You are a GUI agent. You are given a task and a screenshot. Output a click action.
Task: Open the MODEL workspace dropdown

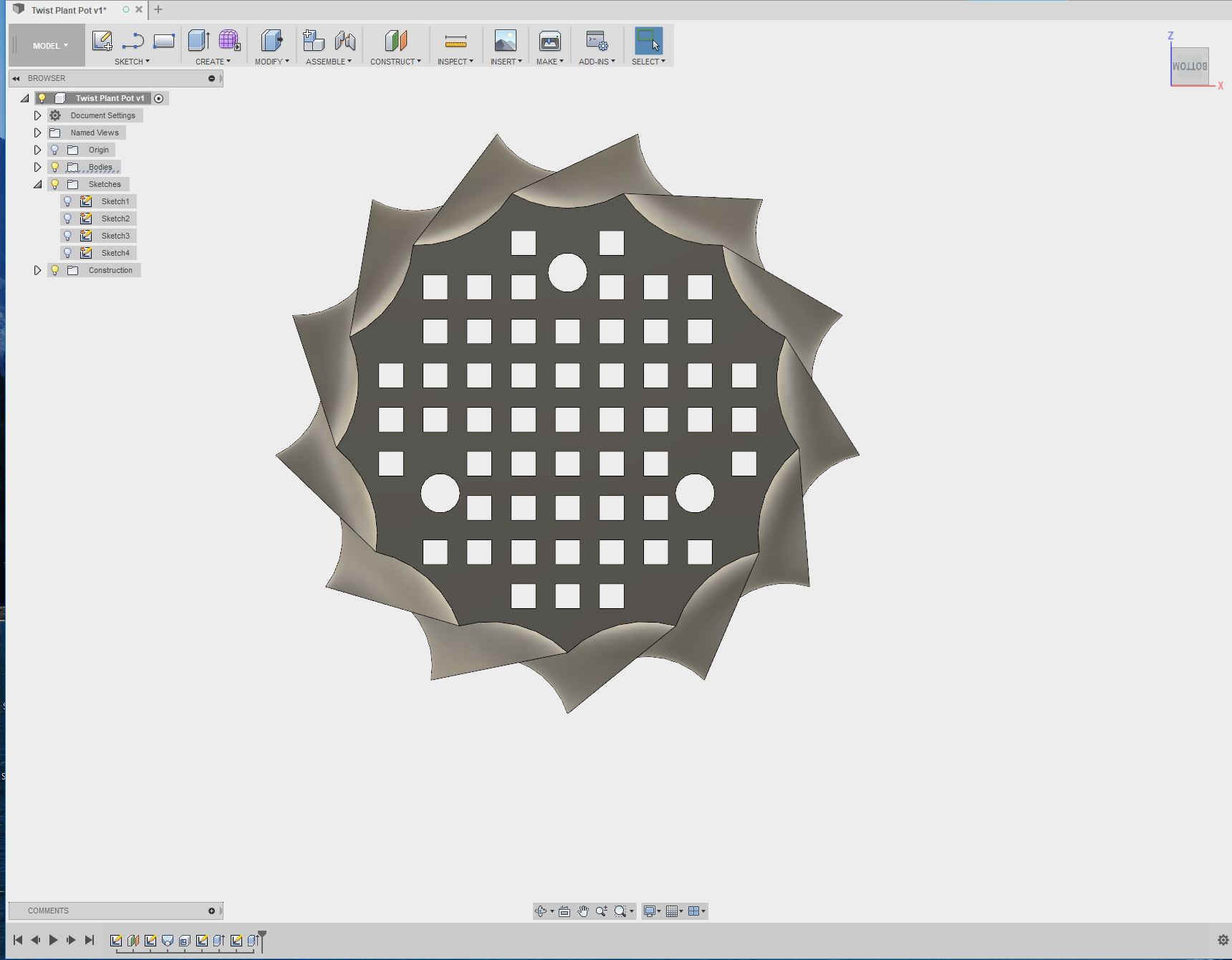click(50, 45)
